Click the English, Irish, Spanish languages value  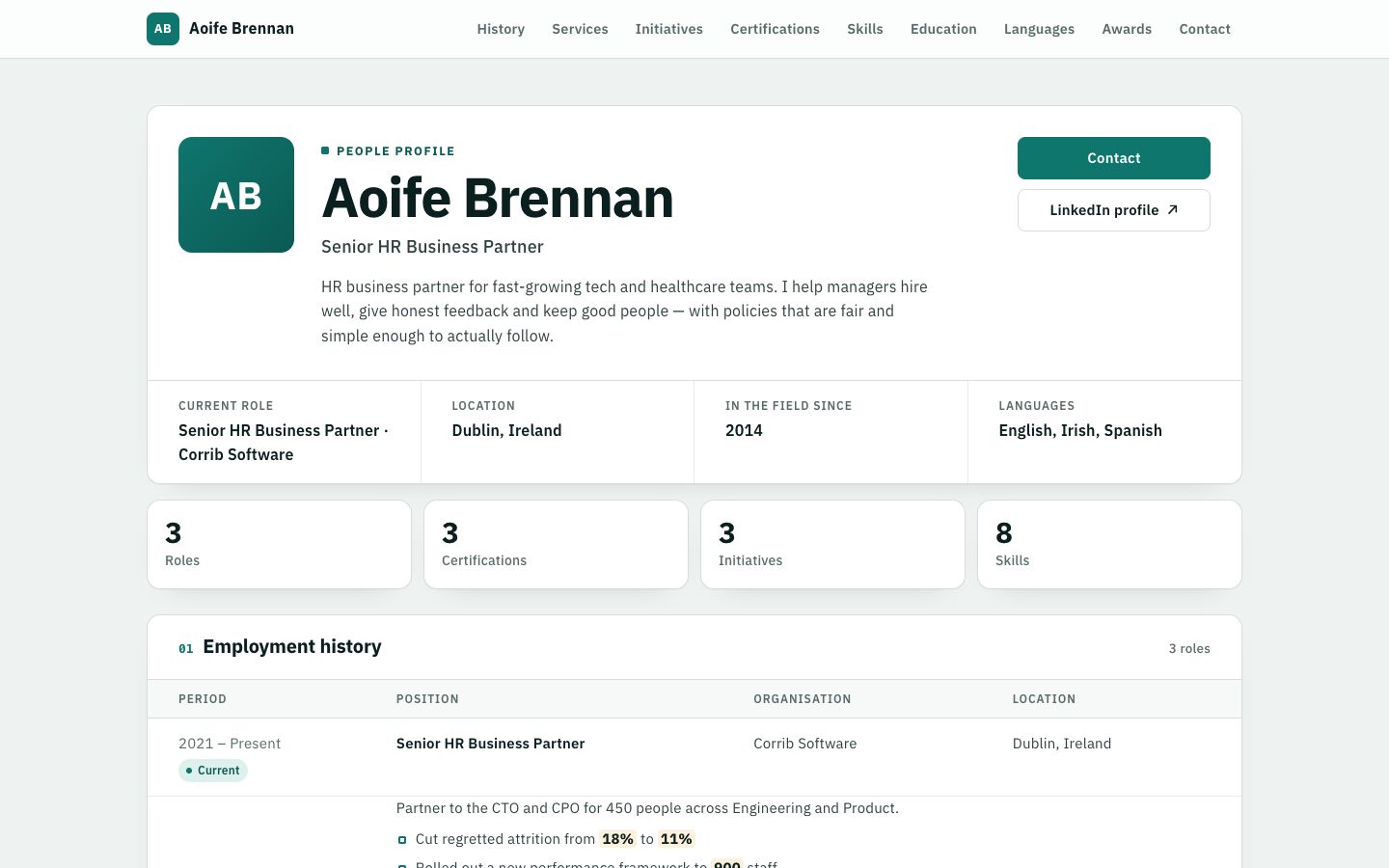click(x=1080, y=430)
